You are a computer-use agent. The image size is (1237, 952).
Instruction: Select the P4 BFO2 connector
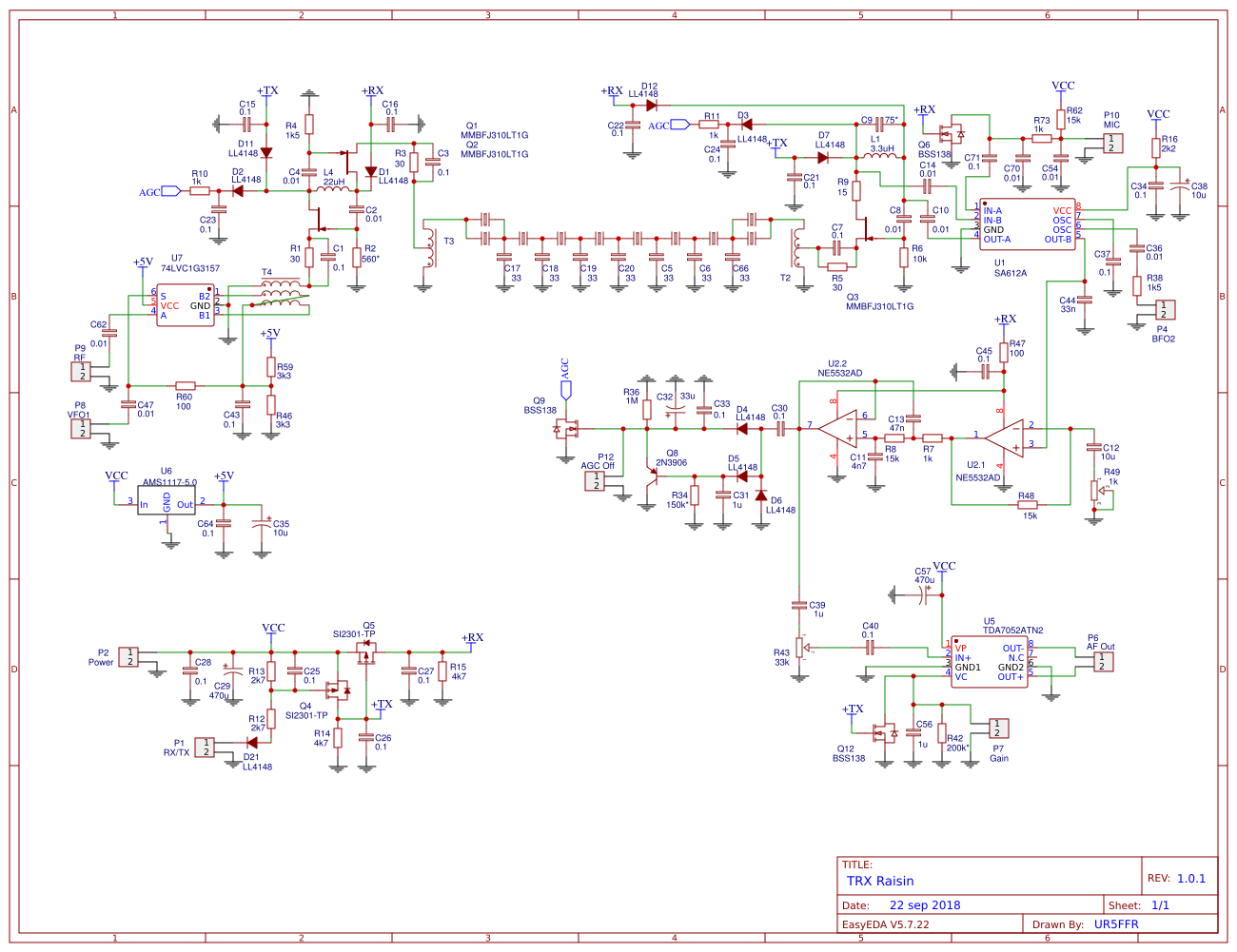click(x=1165, y=309)
